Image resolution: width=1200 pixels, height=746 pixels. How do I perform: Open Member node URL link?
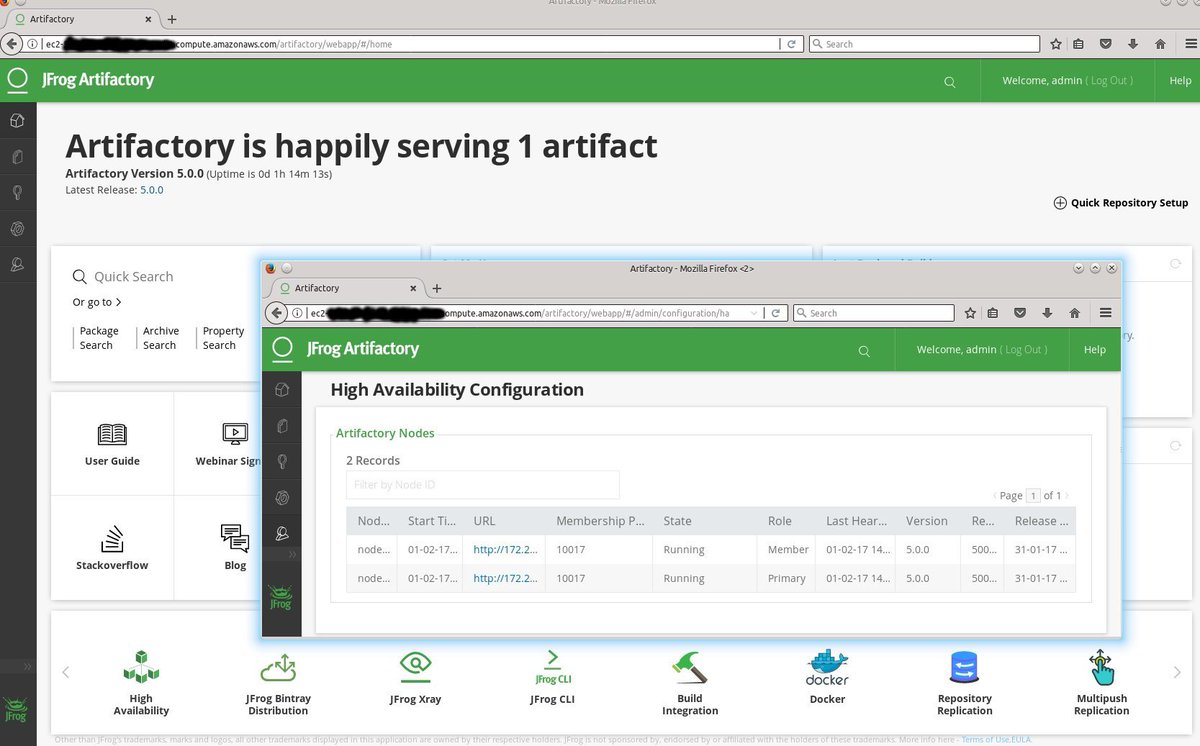click(x=505, y=550)
